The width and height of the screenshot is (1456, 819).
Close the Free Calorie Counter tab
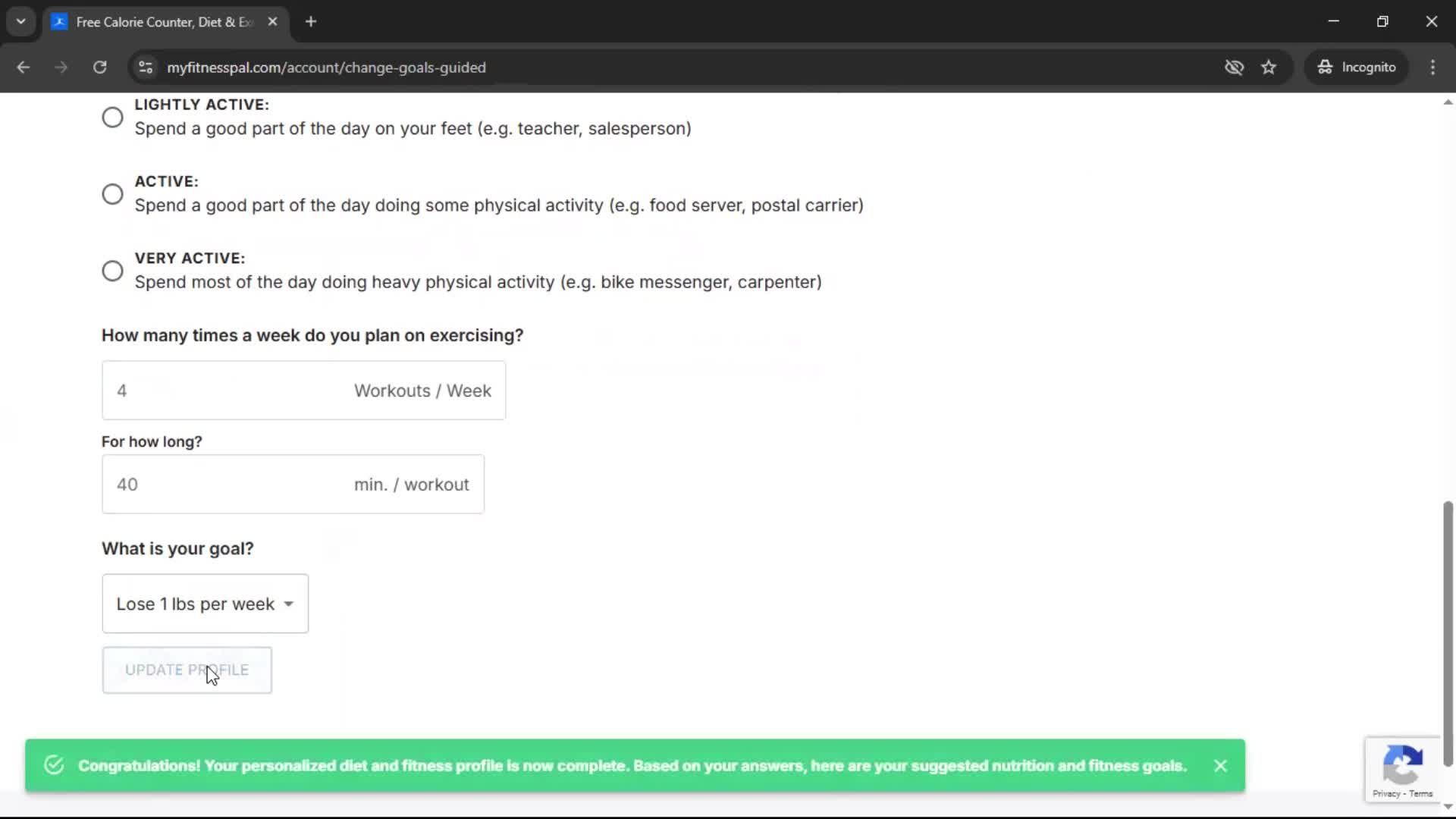[272, 21]
